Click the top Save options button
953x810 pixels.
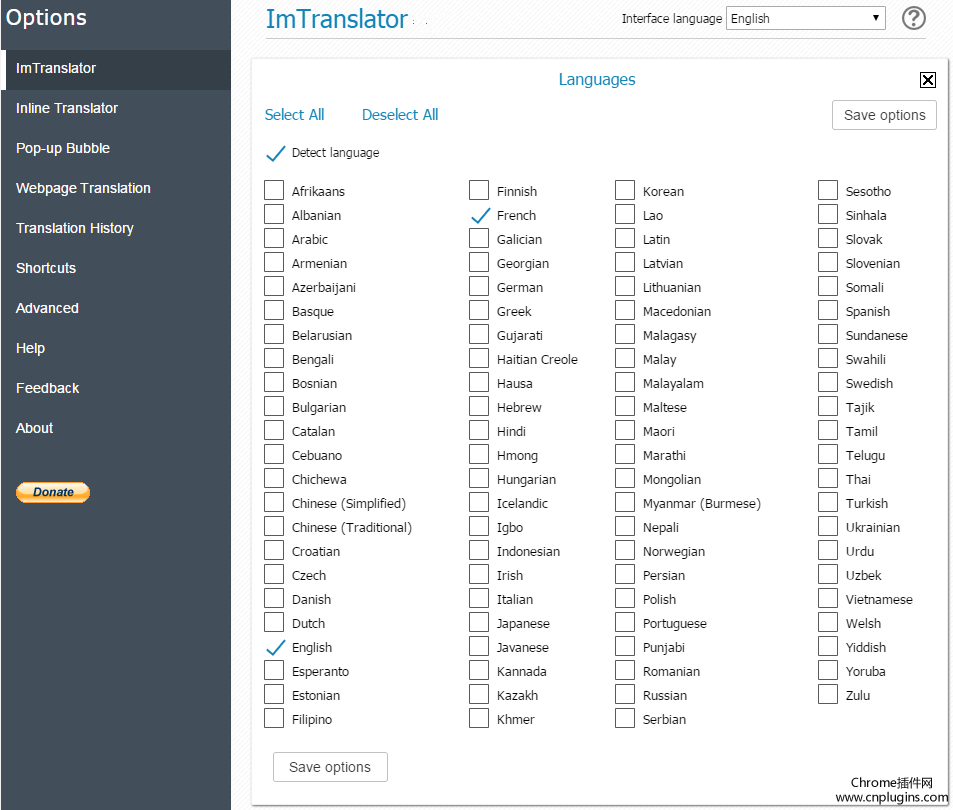pyautogui.click(x=884, y=115)
